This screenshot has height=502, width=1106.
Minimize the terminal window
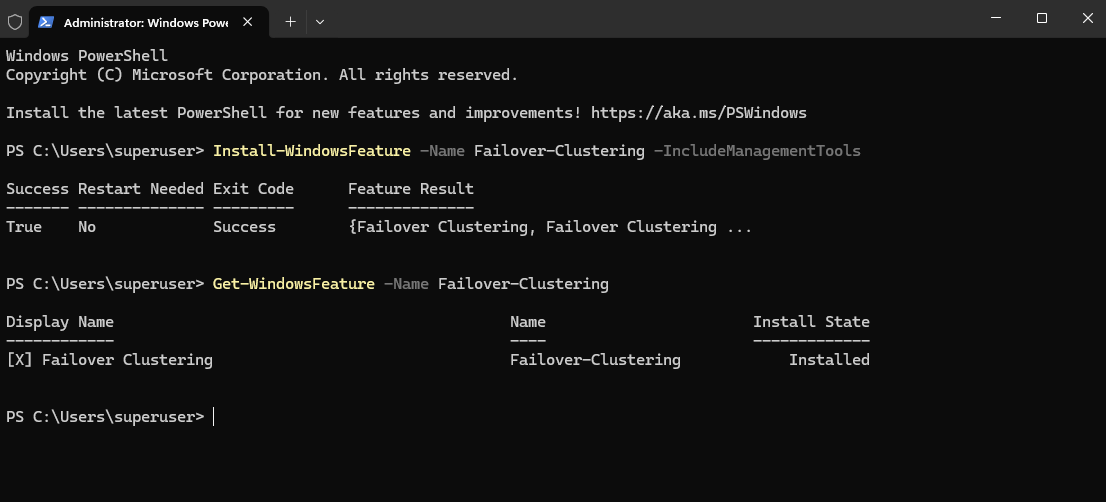pyautogui.click(x=995, y=18)
